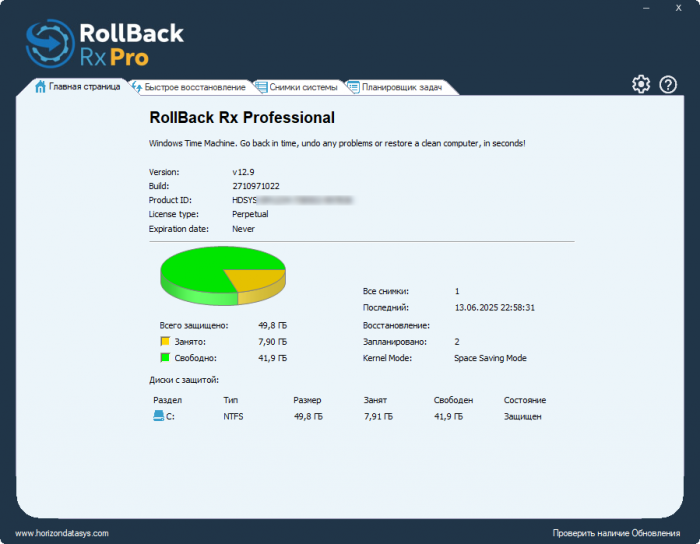Click the green Свободно color swatch
The image size is (700, 544).
coord(165,357)
